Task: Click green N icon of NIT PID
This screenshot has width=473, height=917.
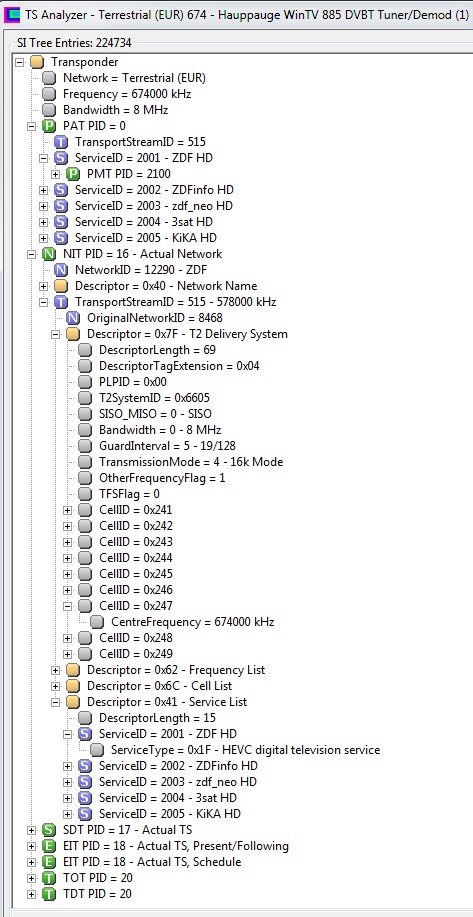Action: coord(49,254)
